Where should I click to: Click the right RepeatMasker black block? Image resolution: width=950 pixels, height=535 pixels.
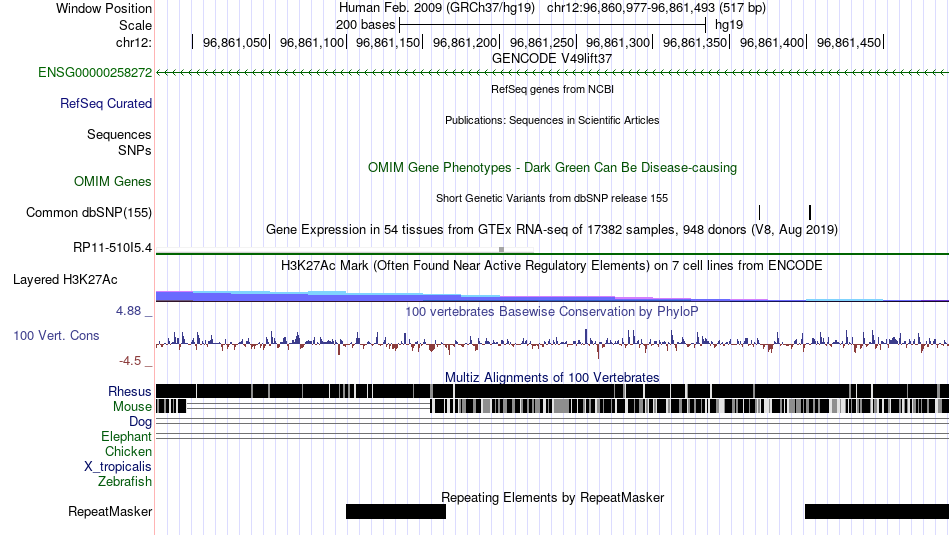(877, 511)
